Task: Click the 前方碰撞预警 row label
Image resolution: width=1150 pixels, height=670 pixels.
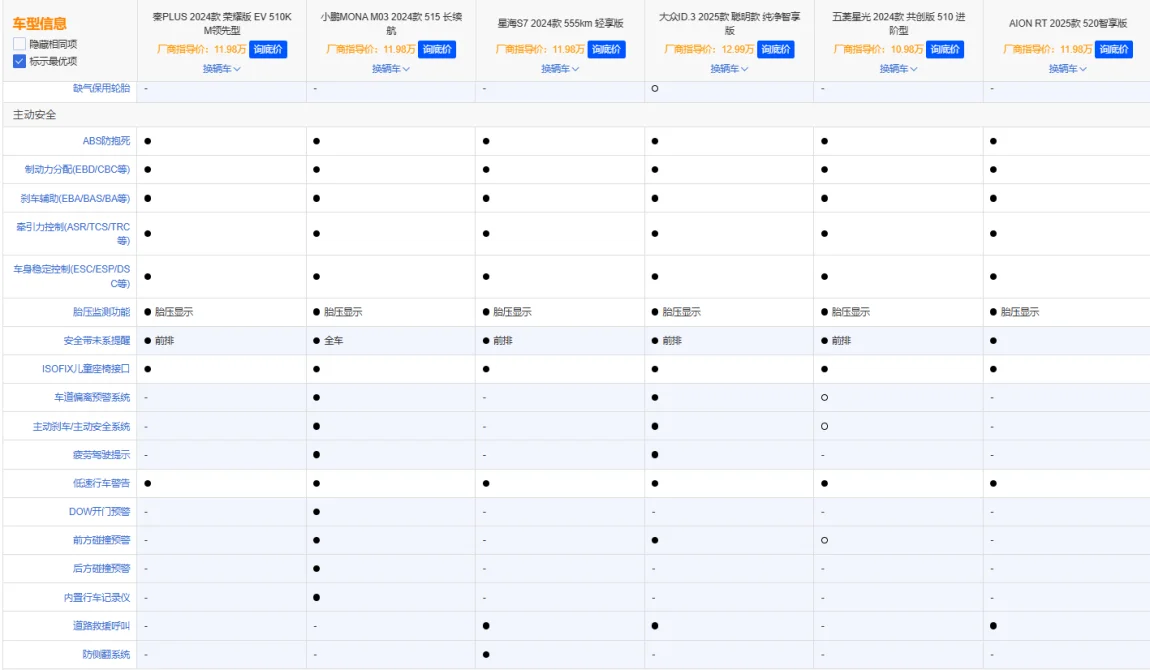Action: click(101, 540)
